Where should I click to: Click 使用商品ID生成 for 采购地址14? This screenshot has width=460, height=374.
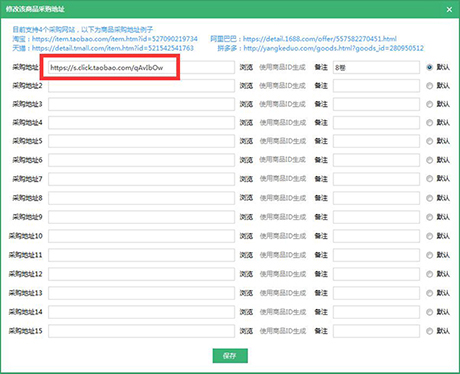point(282,312)
